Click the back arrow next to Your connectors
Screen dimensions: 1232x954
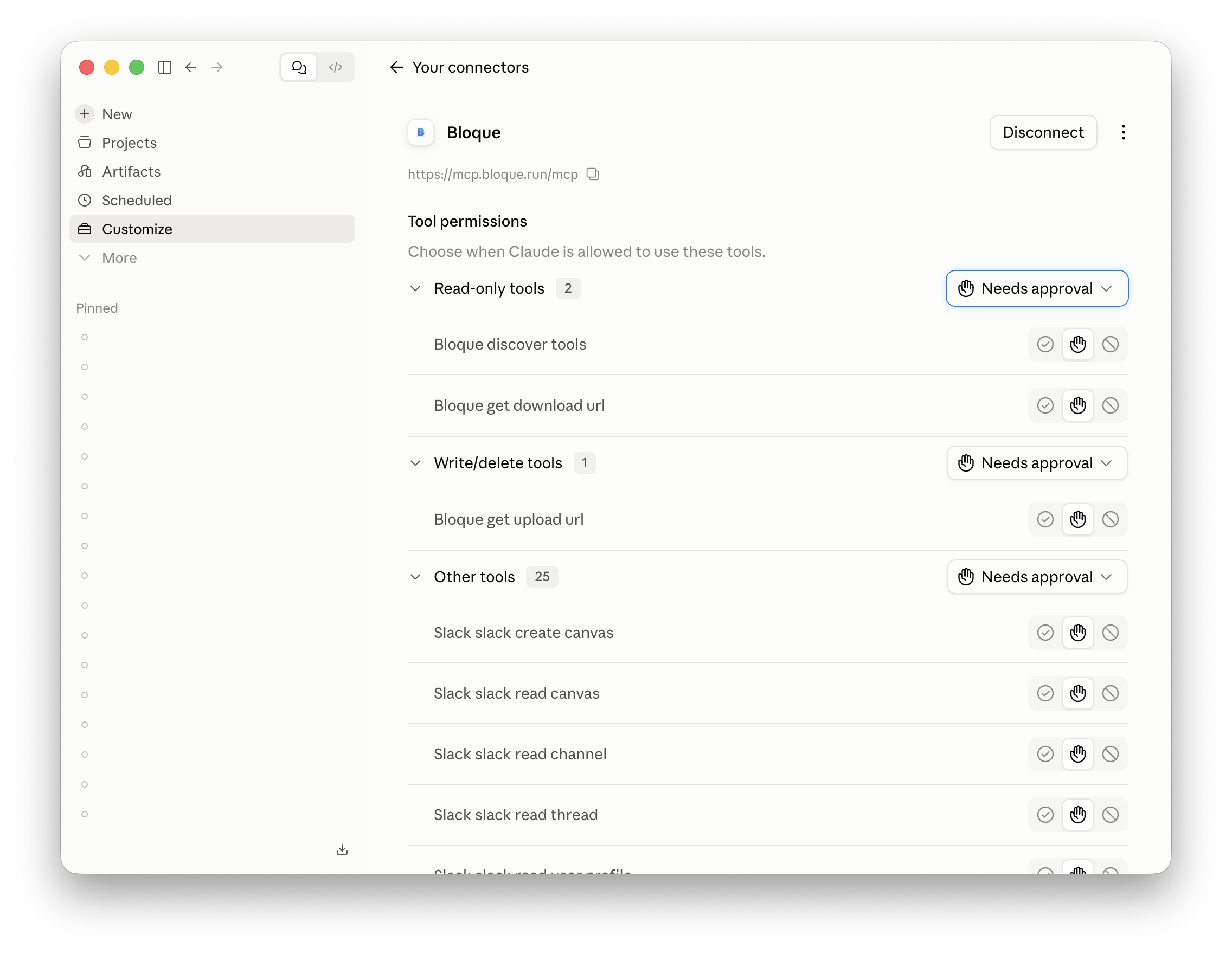pyautogui.click(x=396, y=67)
